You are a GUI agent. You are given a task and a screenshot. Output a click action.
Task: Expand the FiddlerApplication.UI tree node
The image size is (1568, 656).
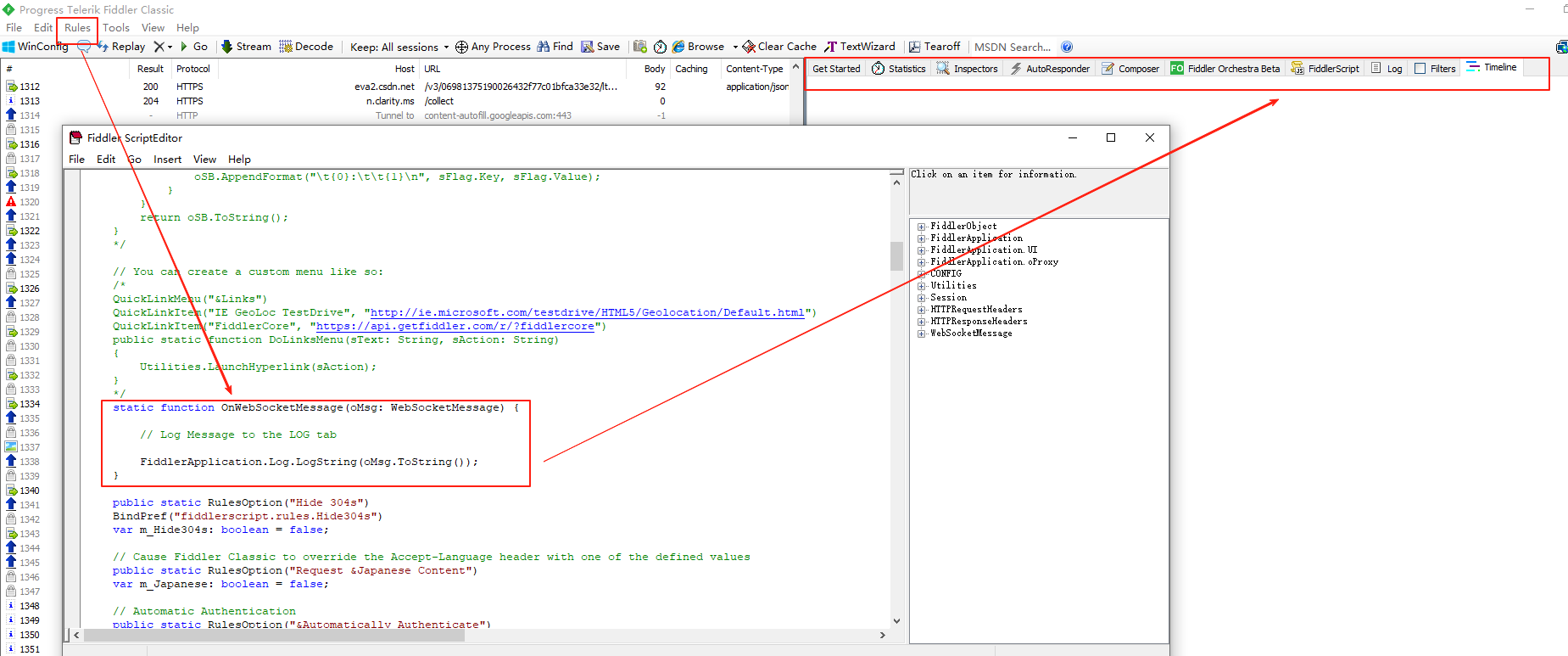(x=921, y=250)
